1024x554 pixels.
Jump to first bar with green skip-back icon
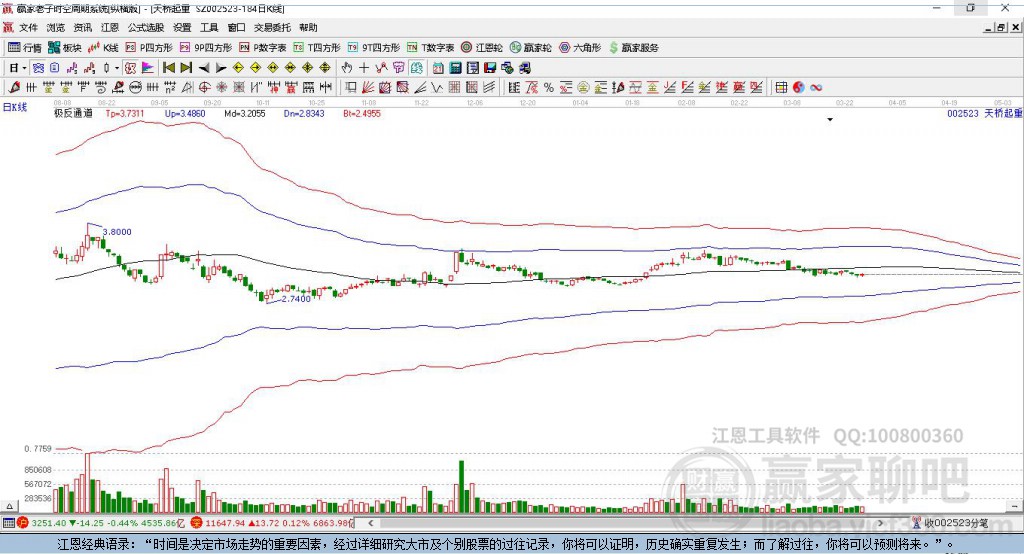point(168,68)
